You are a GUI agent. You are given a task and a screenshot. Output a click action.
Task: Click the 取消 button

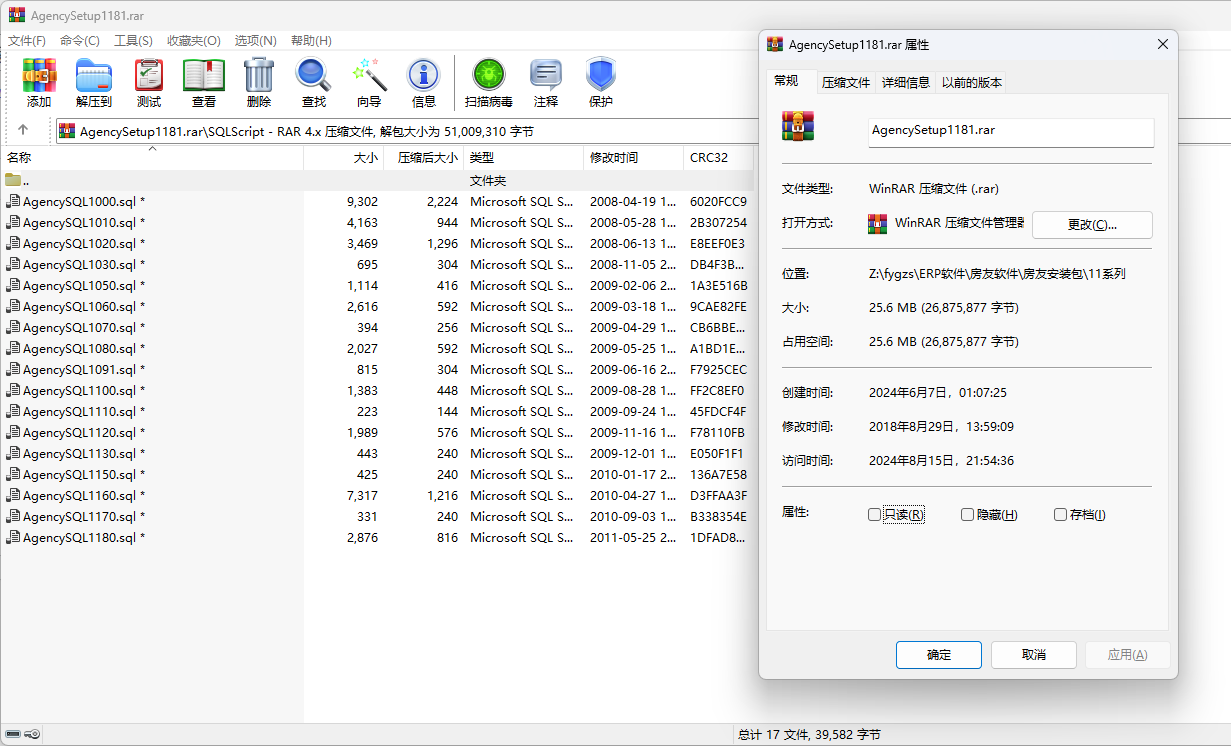click(x=1034, y=655)
